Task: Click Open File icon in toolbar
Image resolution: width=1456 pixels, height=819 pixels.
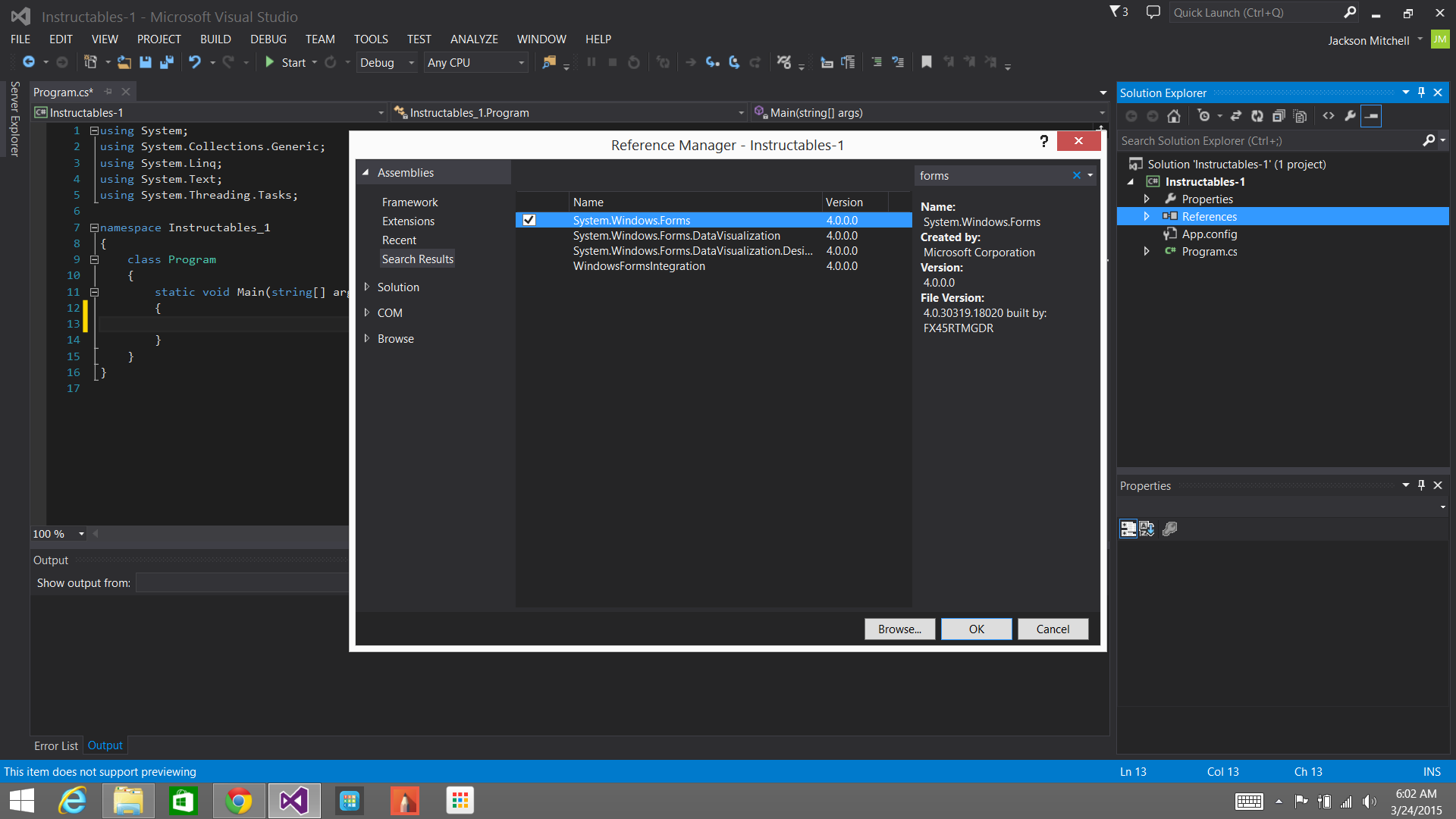Action: [x=124, y=62]
